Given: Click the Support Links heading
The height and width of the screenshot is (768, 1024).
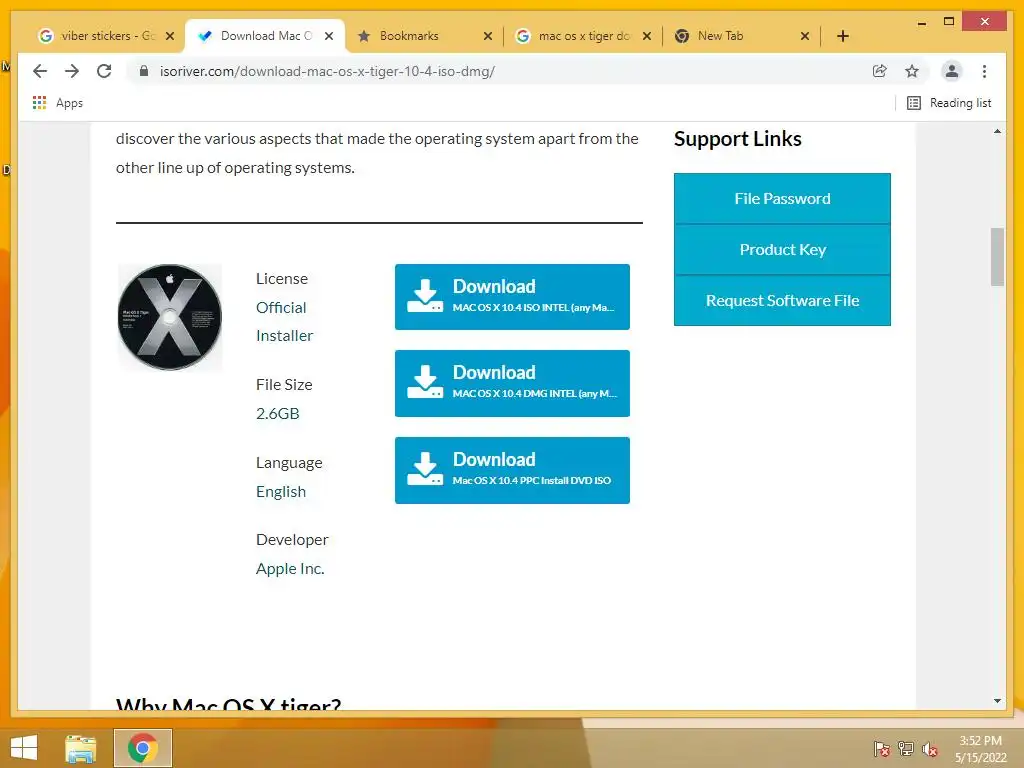Looking at the screenshot, I should 737,138.
